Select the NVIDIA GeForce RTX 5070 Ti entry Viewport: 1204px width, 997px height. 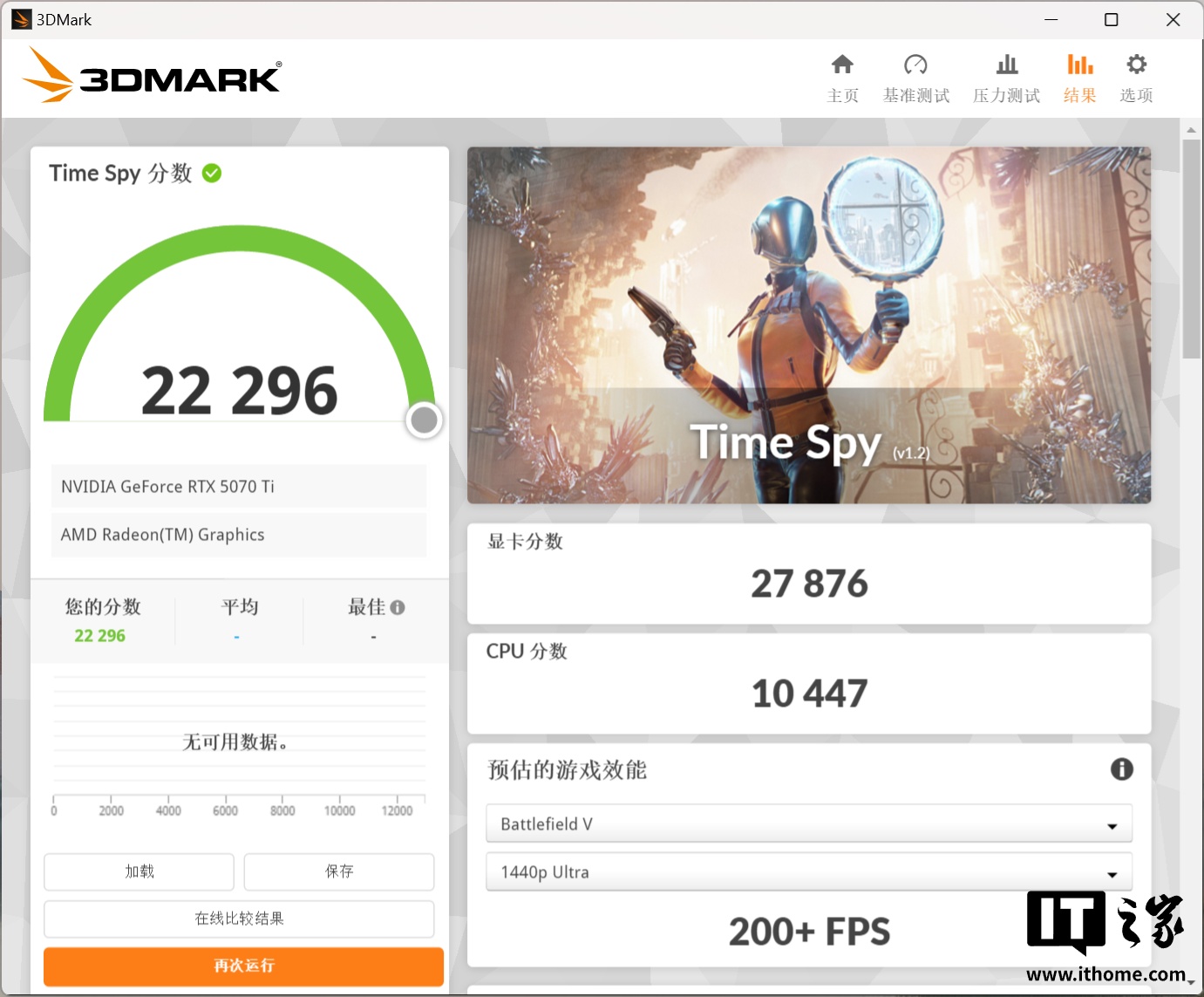coord(239,487)
